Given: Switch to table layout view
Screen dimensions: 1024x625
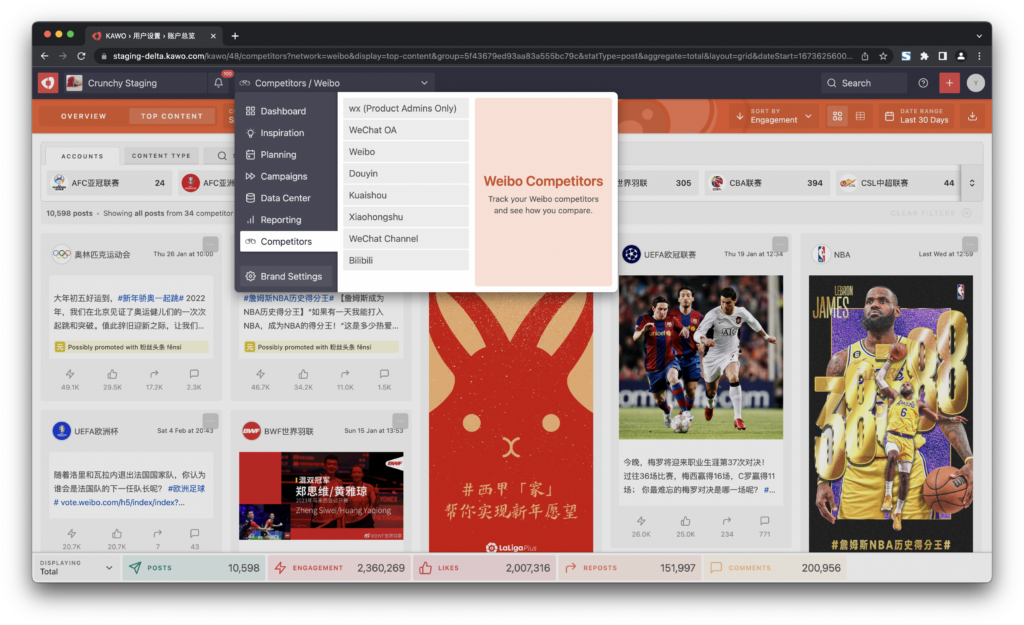Looking at the screenshot, I should pyautogui.click(x=860, y=116).
